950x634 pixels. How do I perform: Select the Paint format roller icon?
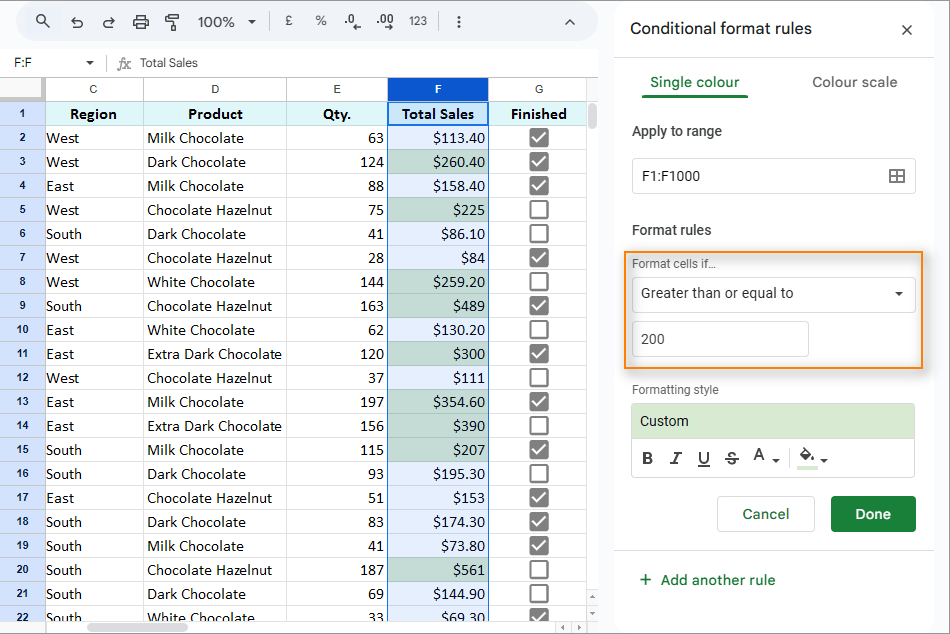pyautogui.click(x=172, y=22)
